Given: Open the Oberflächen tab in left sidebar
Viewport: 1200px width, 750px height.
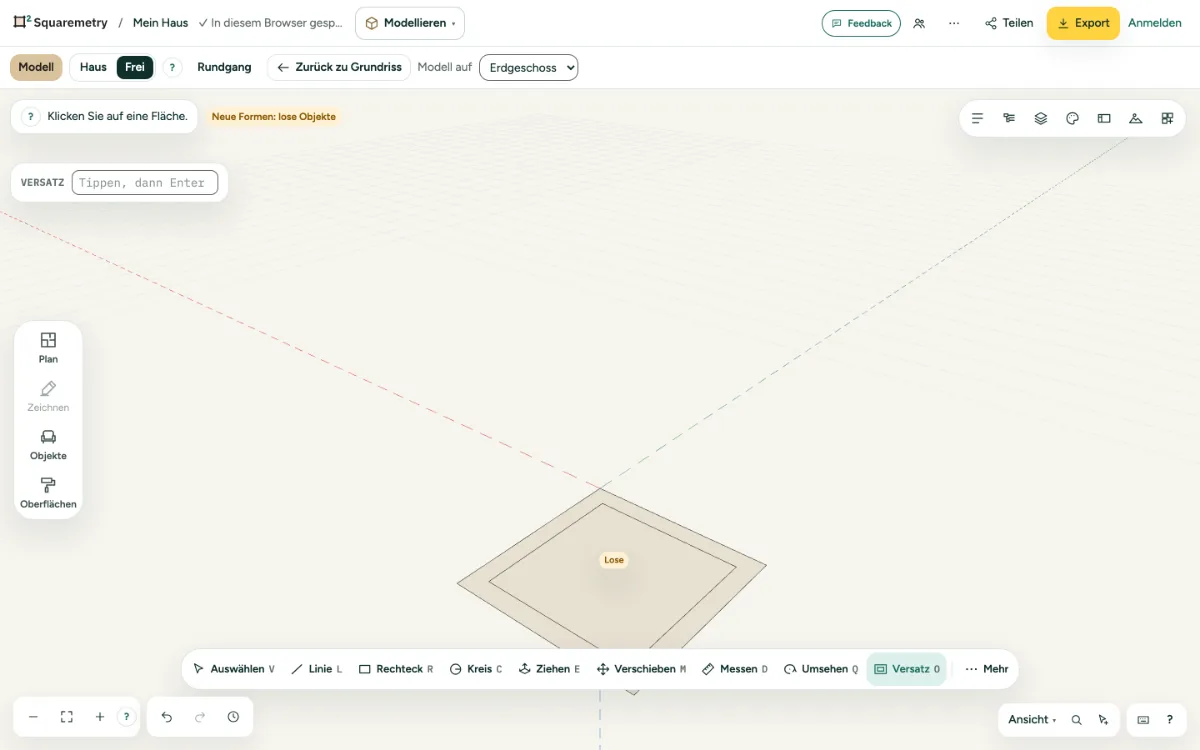Looking at the screenshot, I should [x=48, y=493].
